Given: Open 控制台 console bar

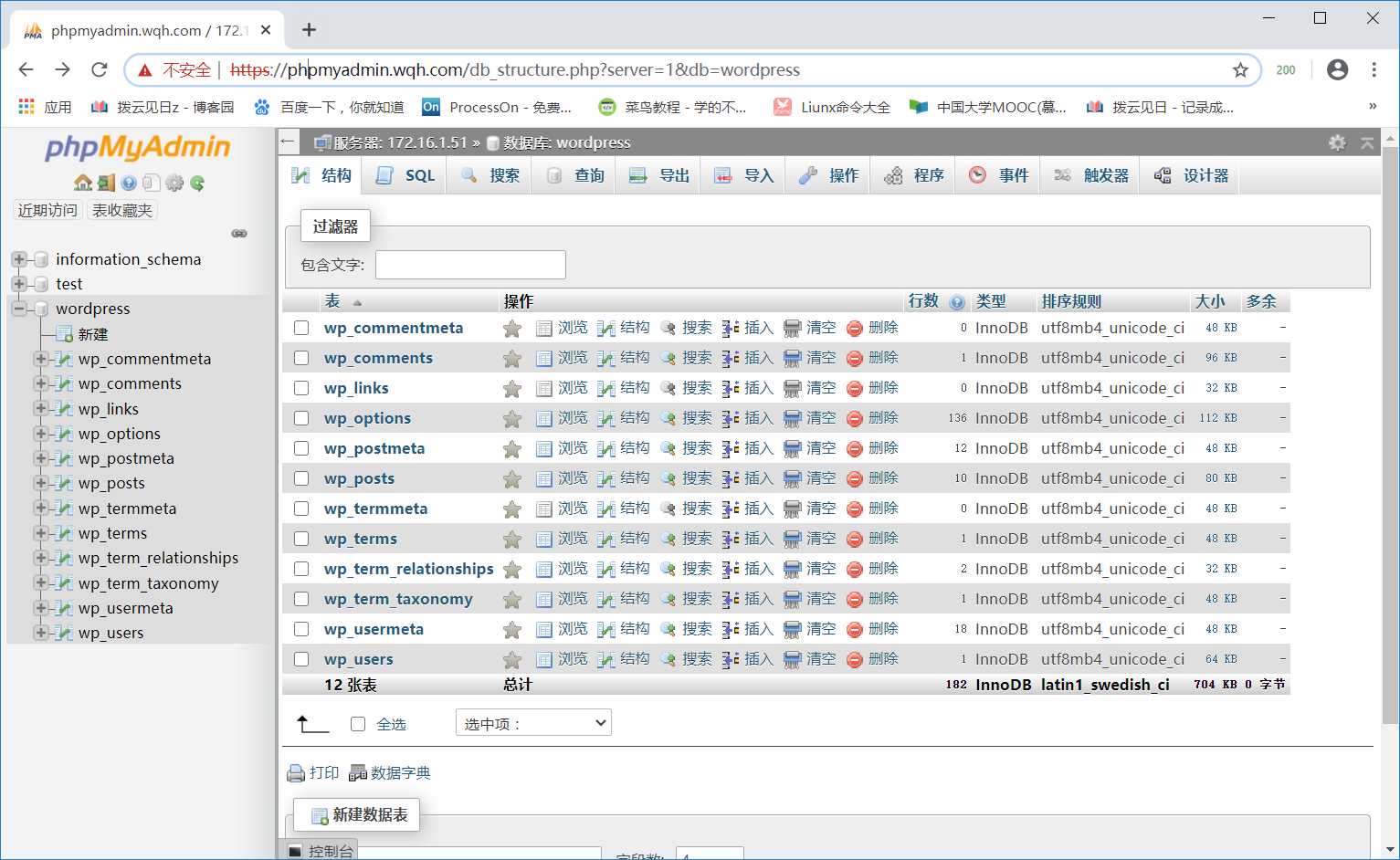Looking at the screenshot, I should click(x=321, y=851).
